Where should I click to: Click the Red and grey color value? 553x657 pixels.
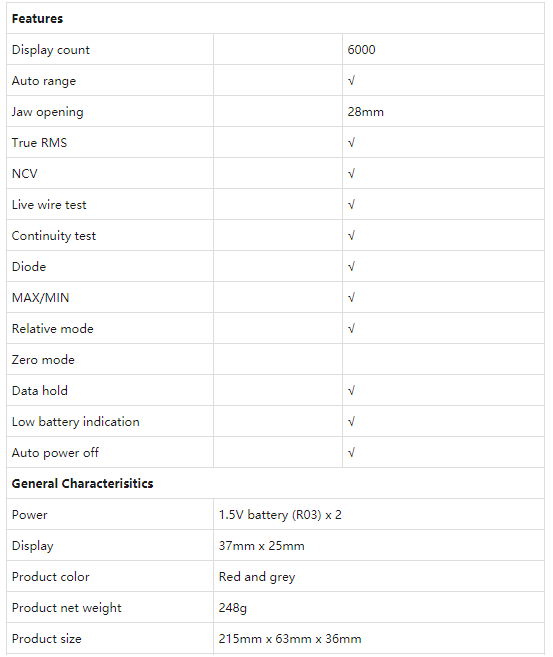pyautogui.click(x=257, y=577)
